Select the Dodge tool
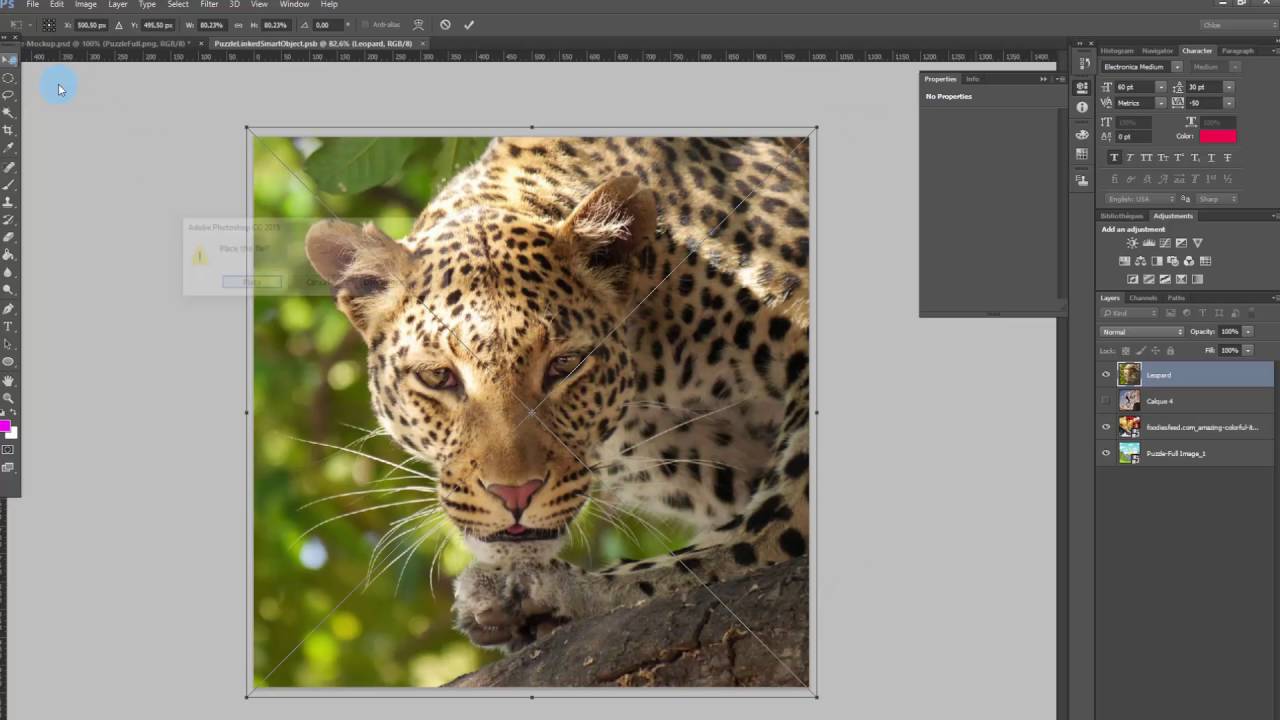1280x720 pixels. (8, 290)
